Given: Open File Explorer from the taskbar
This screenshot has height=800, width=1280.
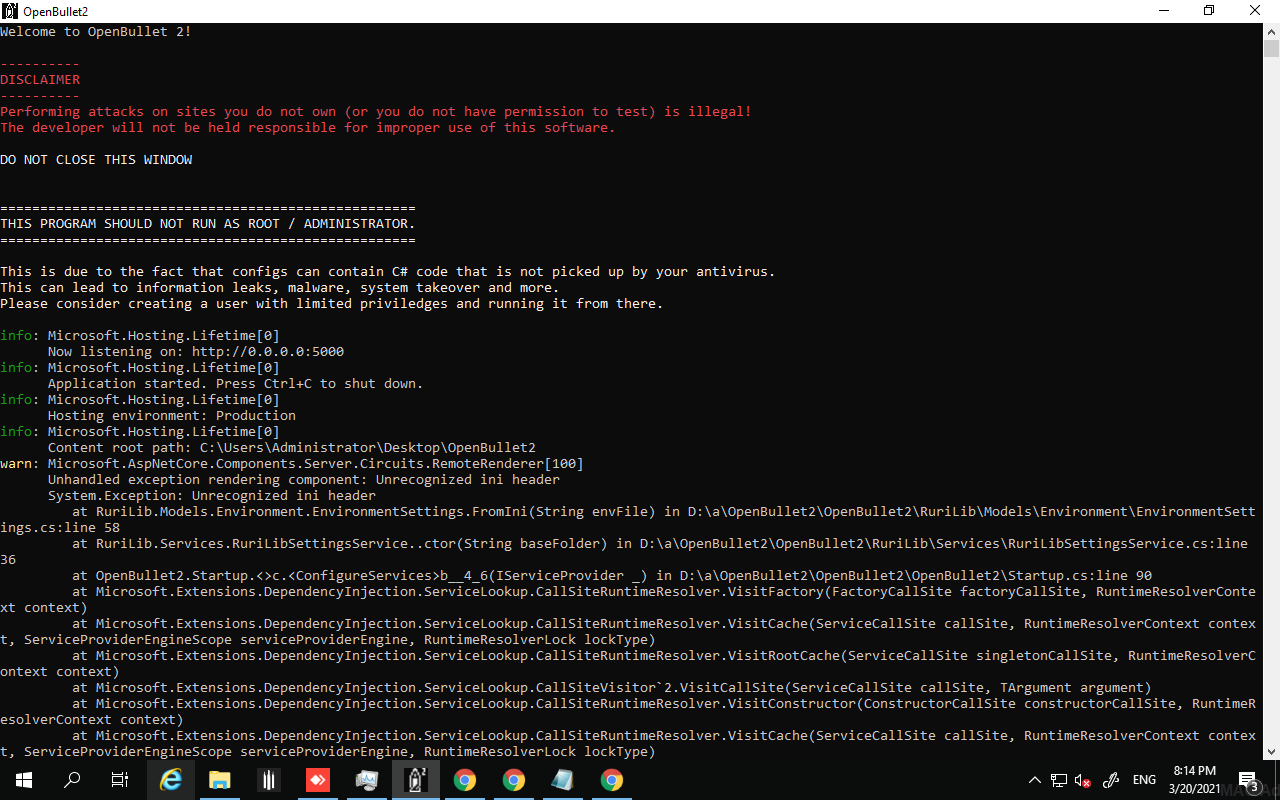Looking at the screenshot, I should [x=220, y=780].
